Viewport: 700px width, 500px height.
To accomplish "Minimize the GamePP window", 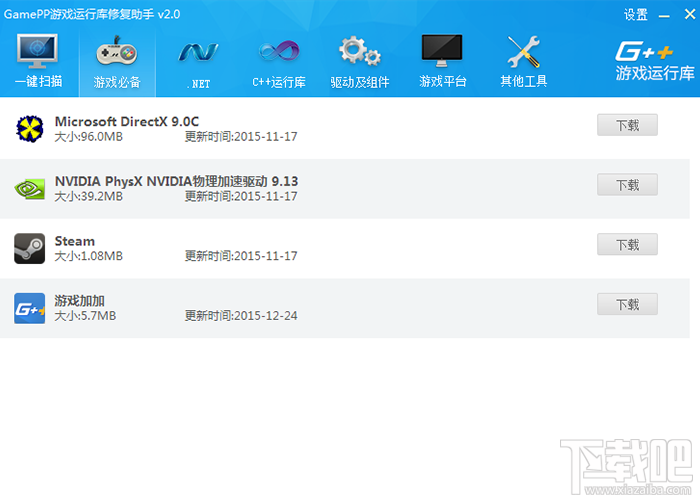I will [664, 16].
